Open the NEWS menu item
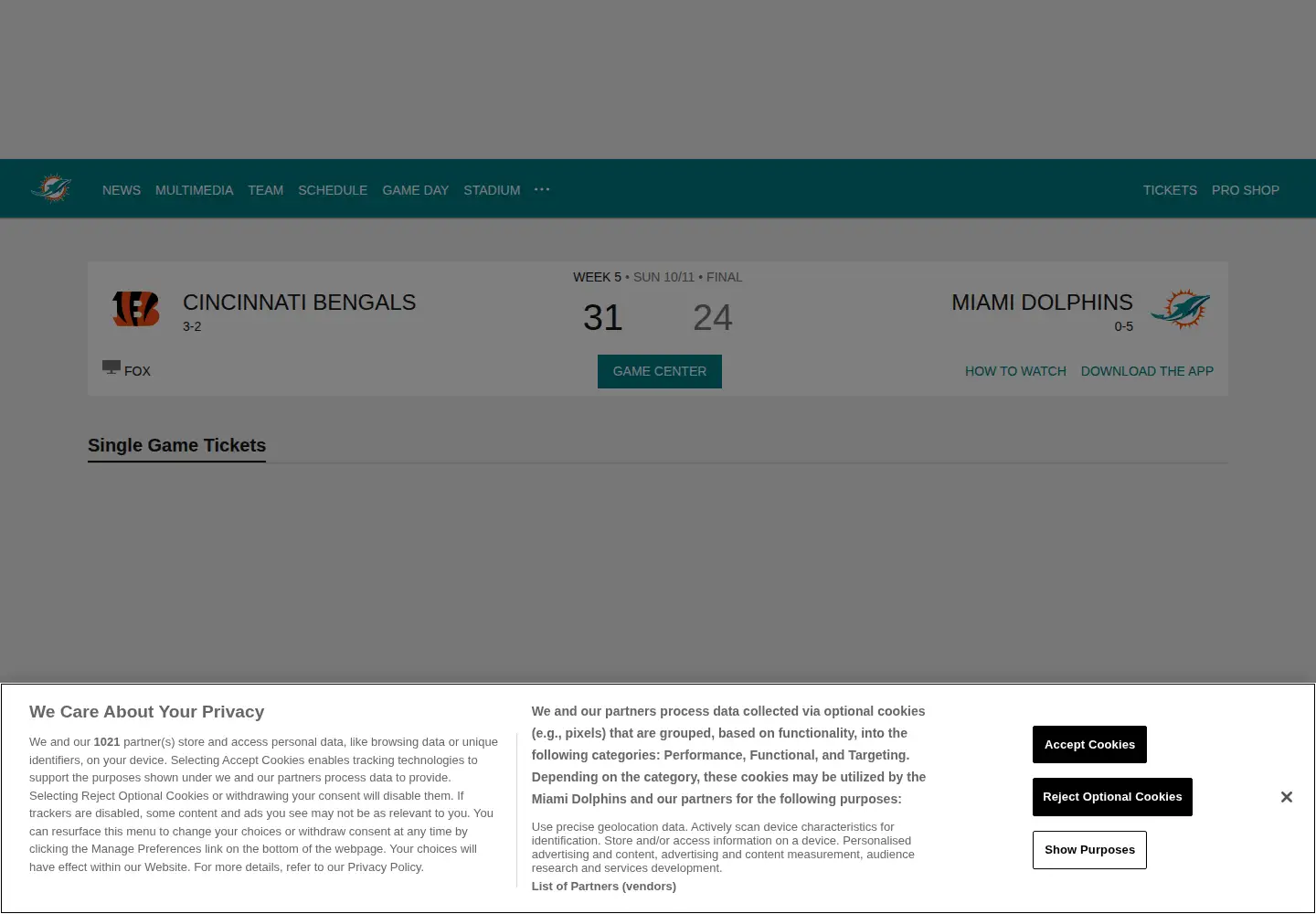The width and height of the screenshot is (1316, 914). click(x=122, y=190)
